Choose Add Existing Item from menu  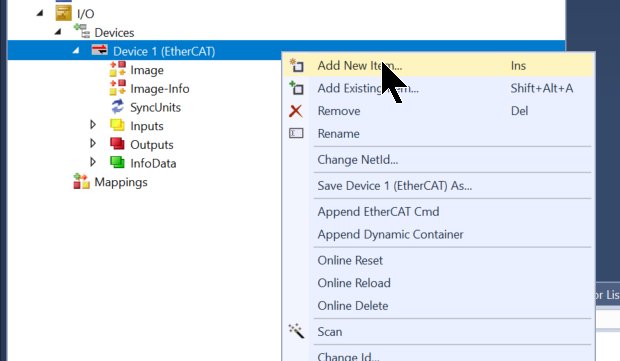[439, 88]
